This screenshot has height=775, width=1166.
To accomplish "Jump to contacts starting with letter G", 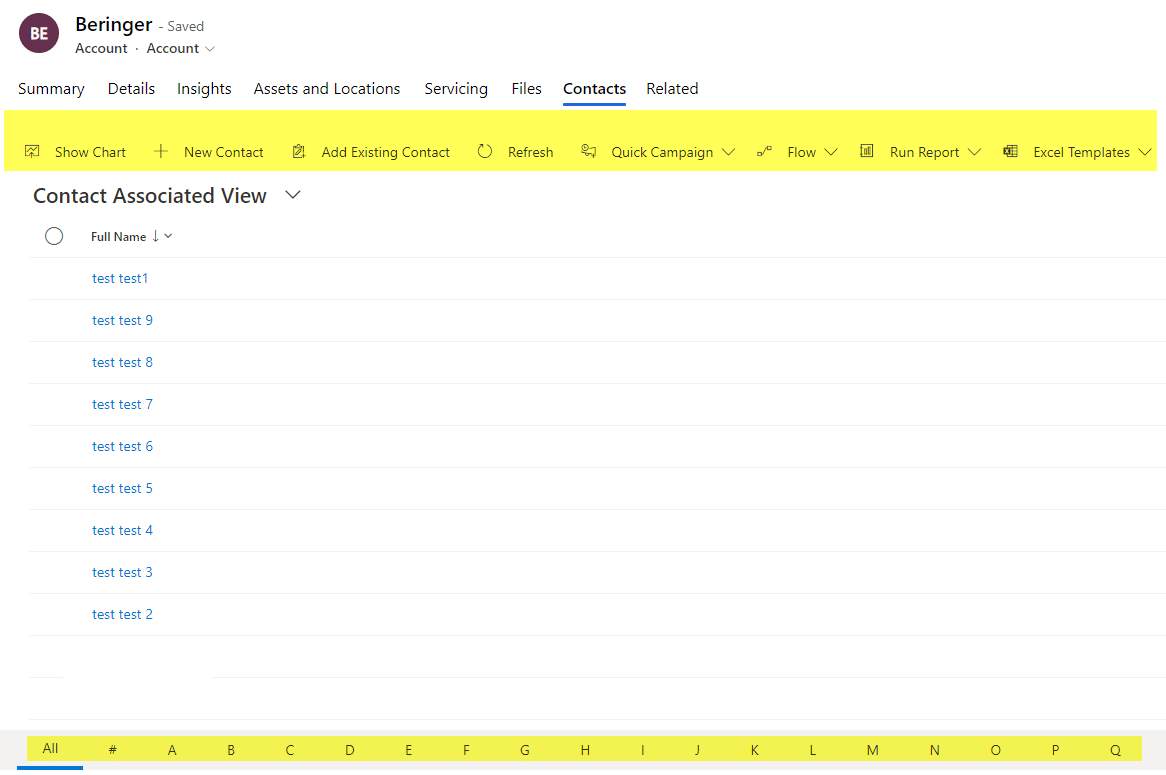I will coord(524,749).
